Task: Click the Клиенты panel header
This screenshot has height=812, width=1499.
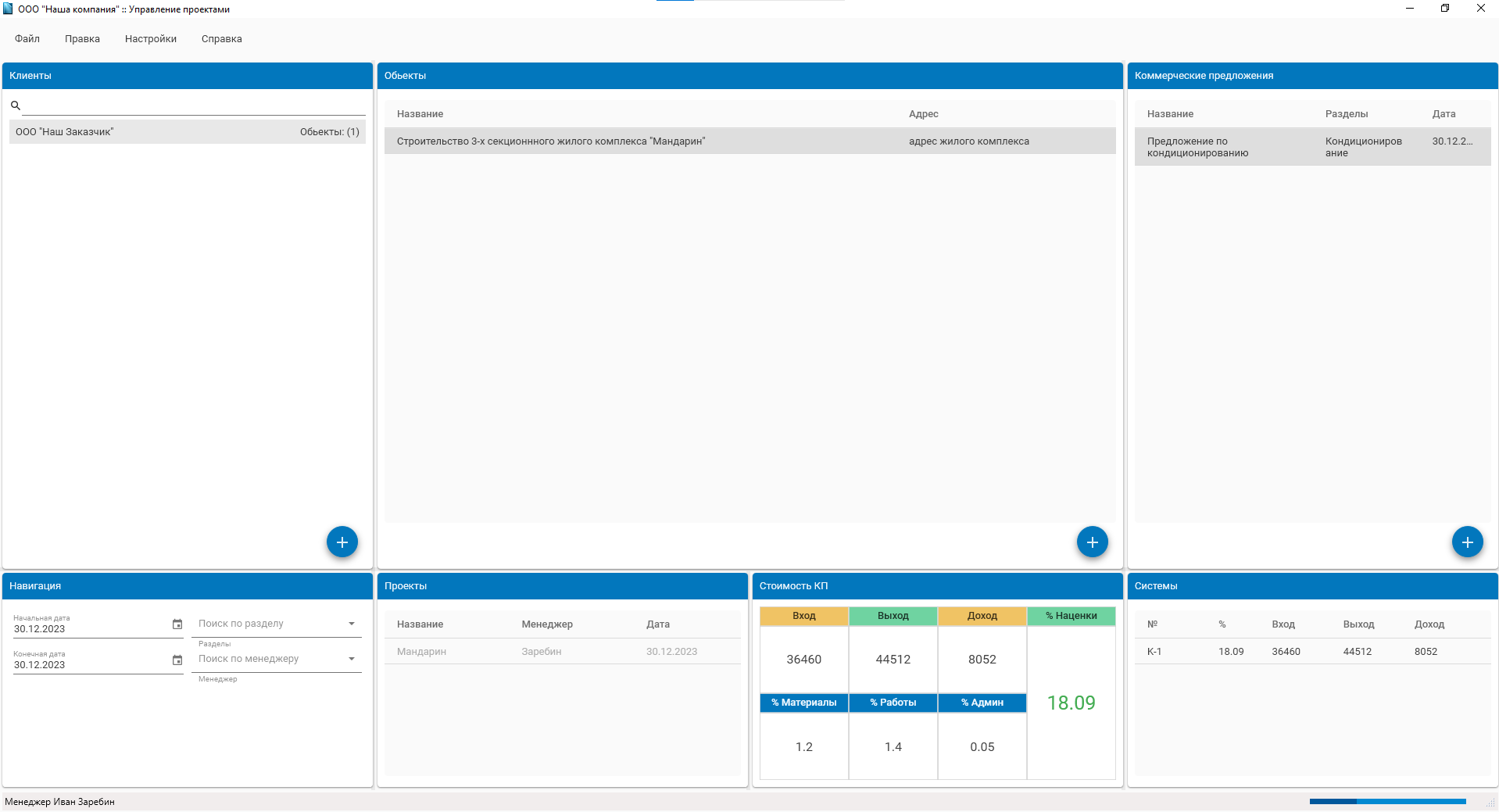Action: [x=188, y=76]
